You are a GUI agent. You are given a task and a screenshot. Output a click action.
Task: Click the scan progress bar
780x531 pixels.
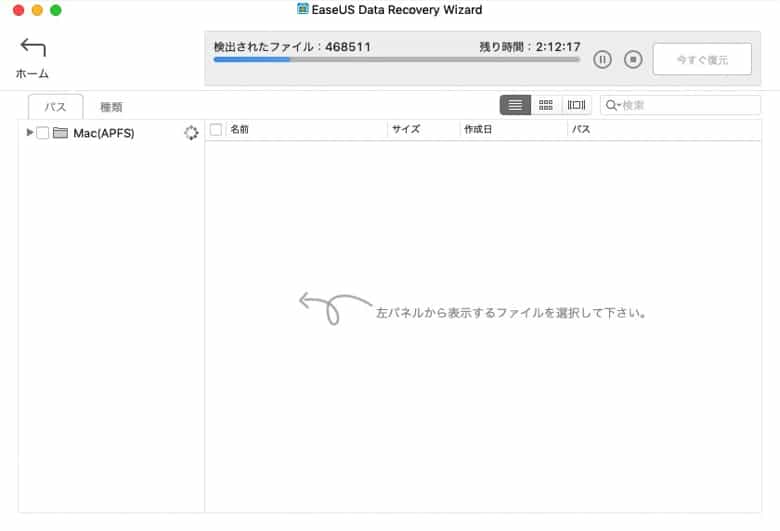coord(396,60)
